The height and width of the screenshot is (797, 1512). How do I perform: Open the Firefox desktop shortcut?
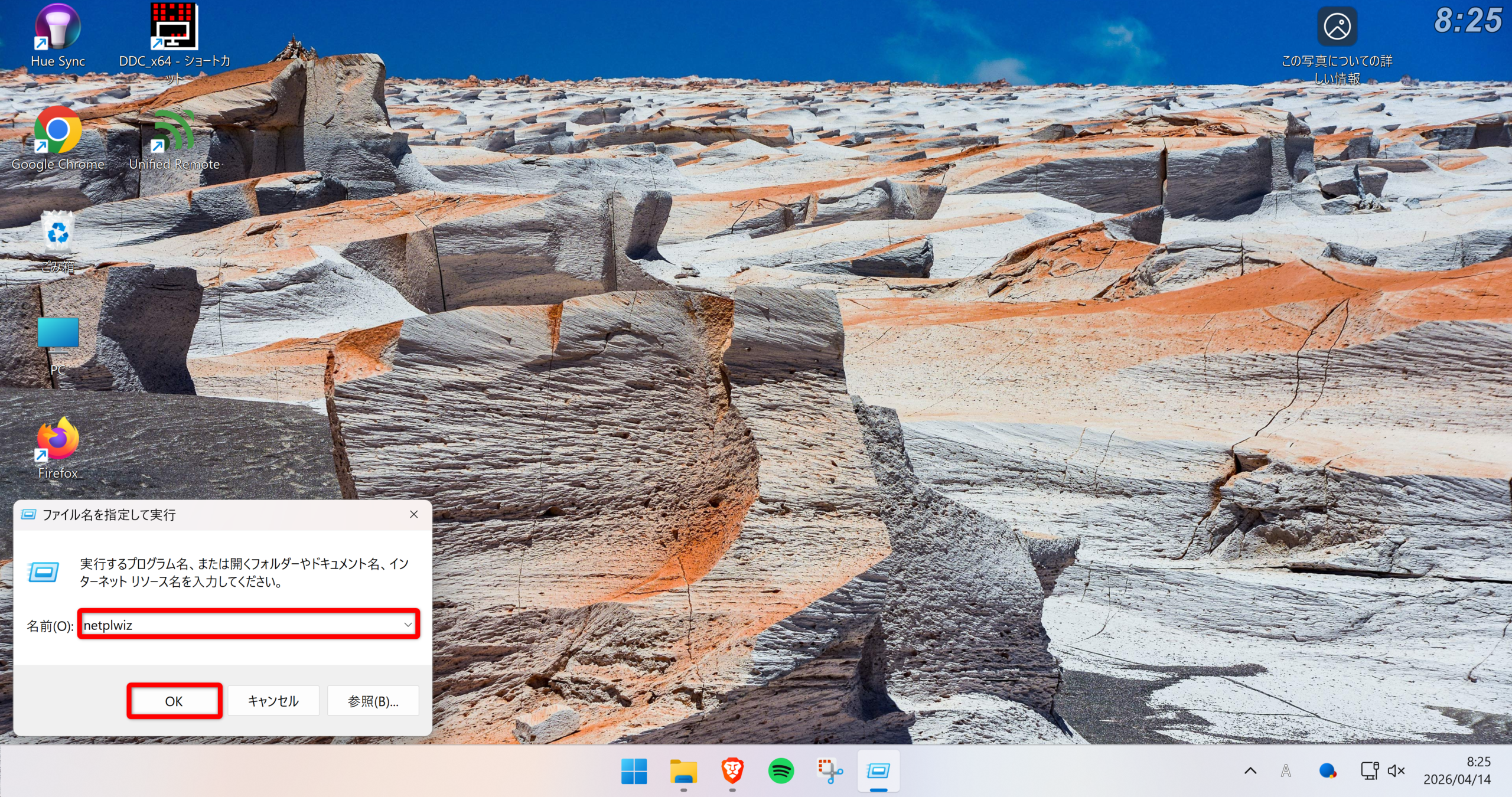click(x=57, y=440)
